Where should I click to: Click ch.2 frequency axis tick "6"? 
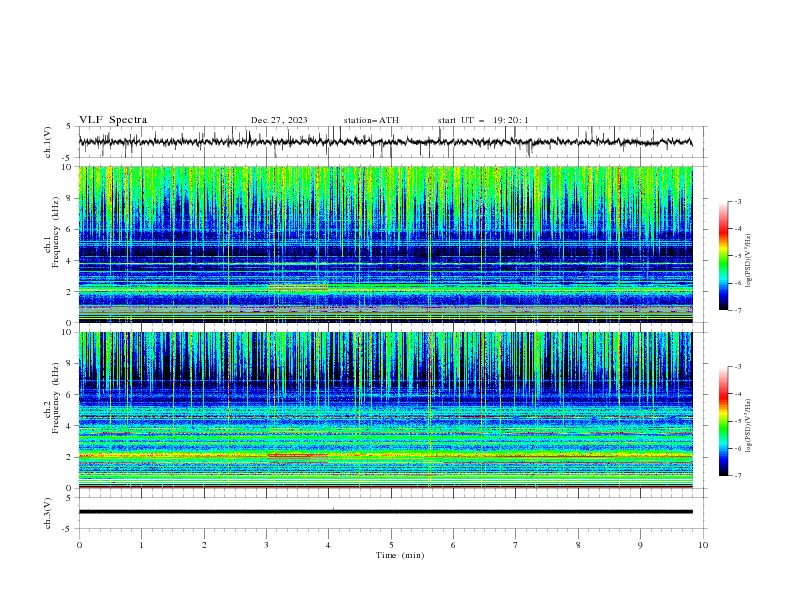tap(70, 395)
